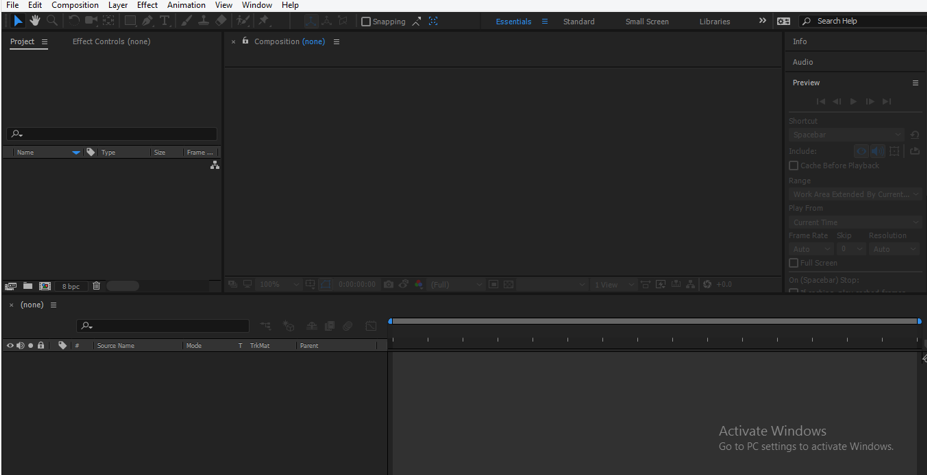Select the Roto Brush tool
The image size is (927, 475).
click(x=242, y=21)
